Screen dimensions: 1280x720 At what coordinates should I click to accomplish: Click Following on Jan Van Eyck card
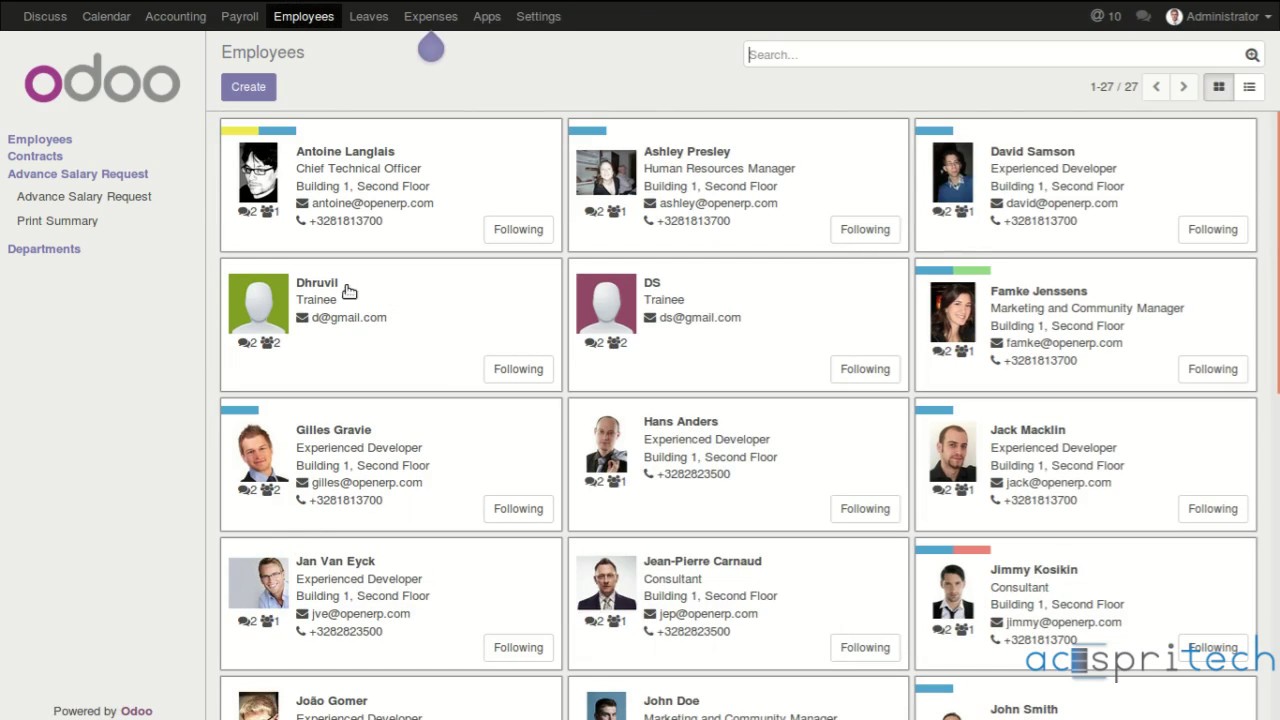point(518,647)
